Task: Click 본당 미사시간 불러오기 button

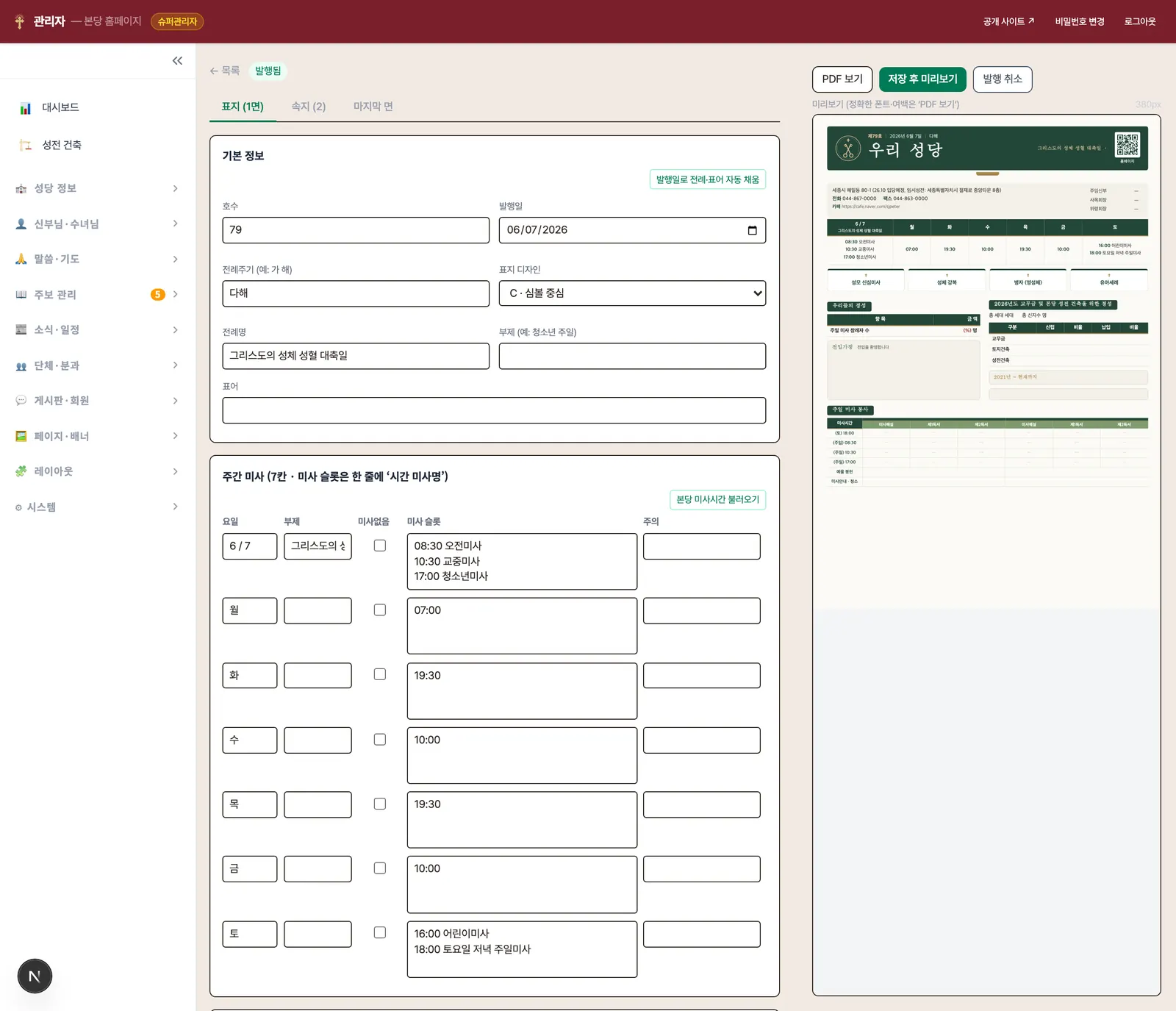Action: tap(717, 500)
